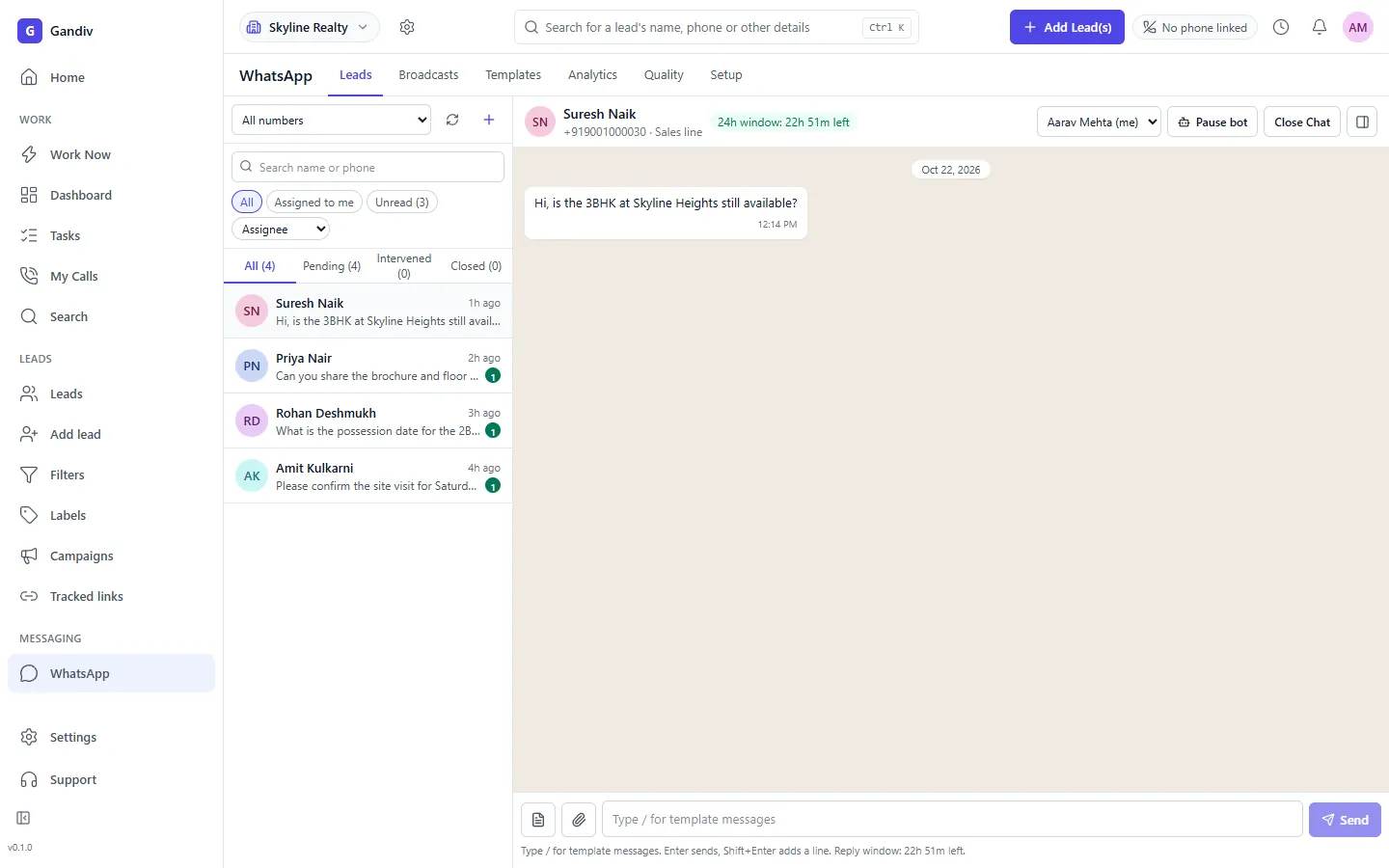Attach a file with paperclip icon
The height and width of the screenshot is (868, 1389).
pyautogui.click(x=579, y=820)
